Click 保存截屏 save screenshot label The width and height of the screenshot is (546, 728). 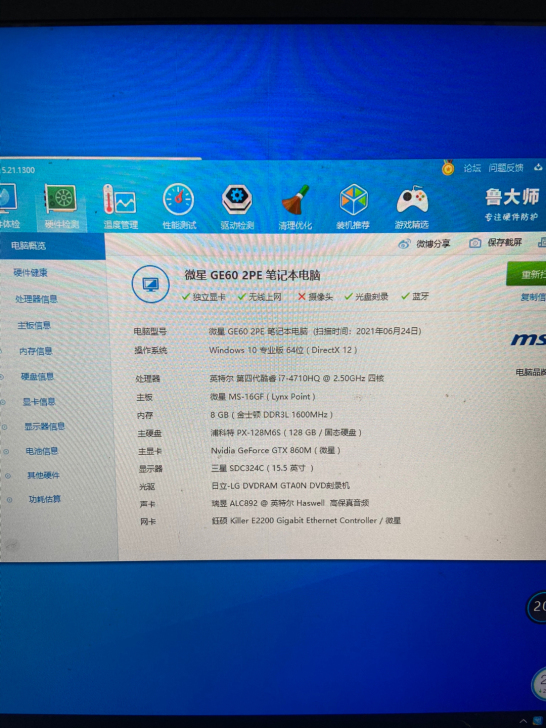point(504,243)
